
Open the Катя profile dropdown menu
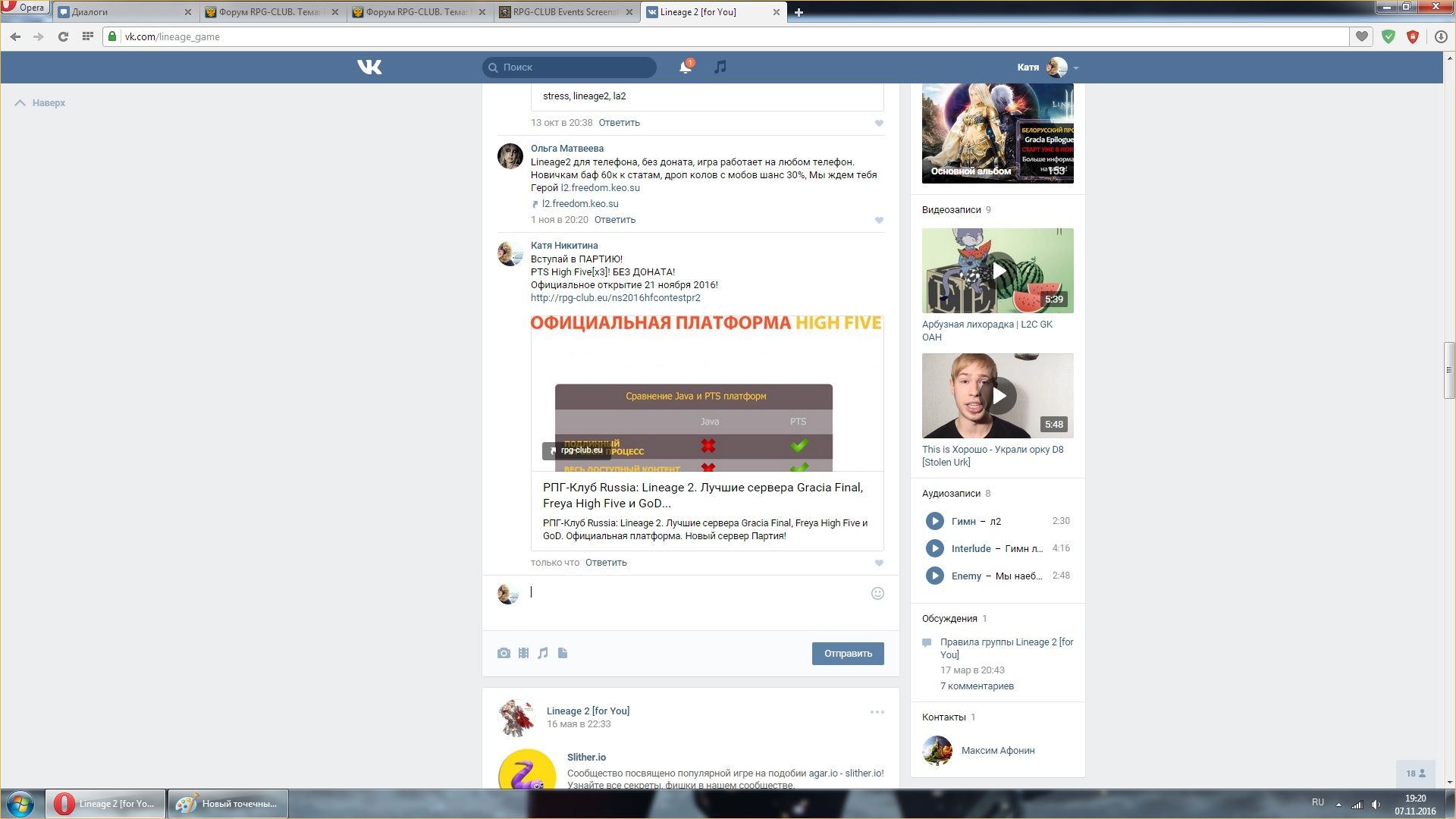pos(1047,67)
